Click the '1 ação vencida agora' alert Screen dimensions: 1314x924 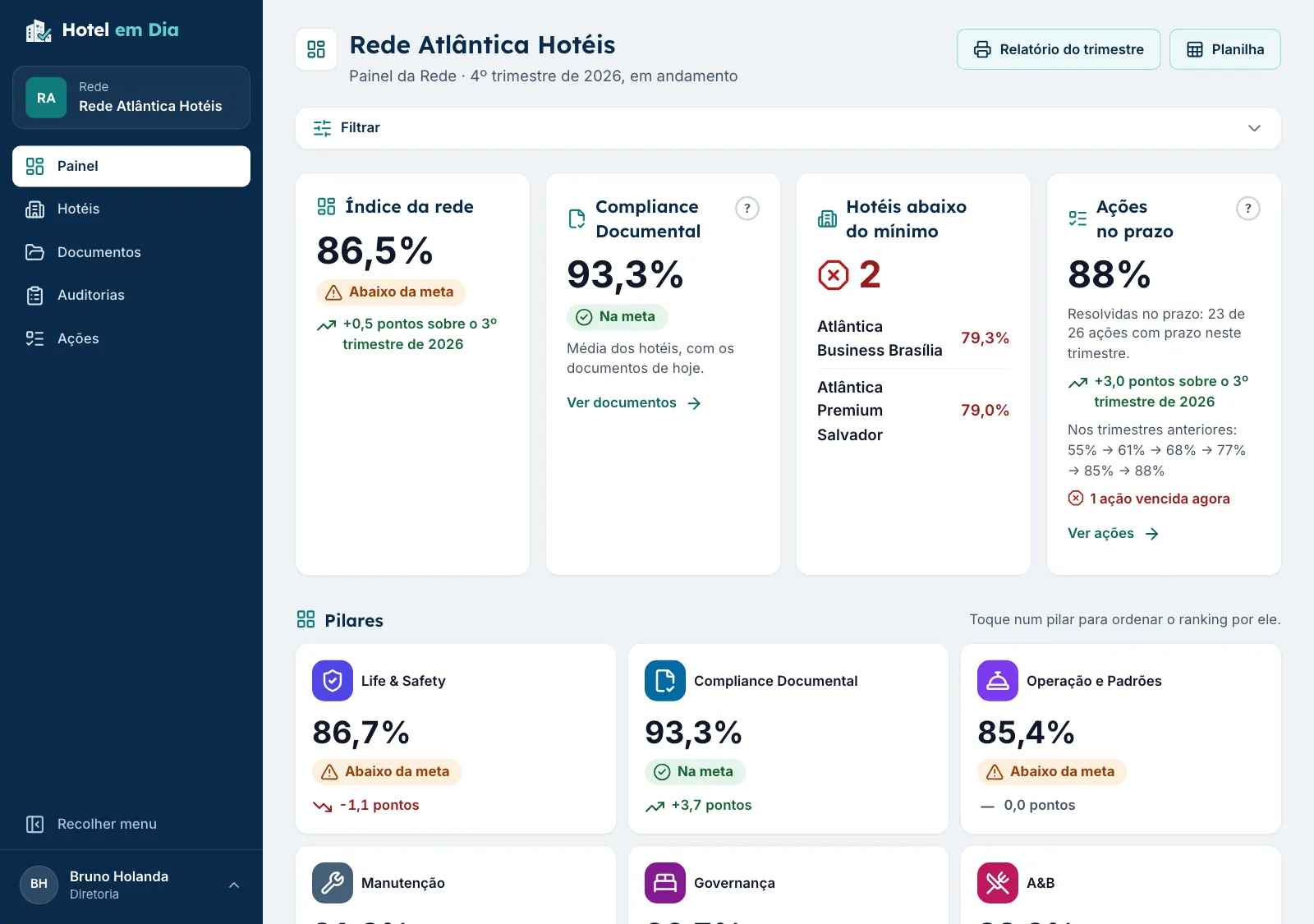click(1149, 499)
